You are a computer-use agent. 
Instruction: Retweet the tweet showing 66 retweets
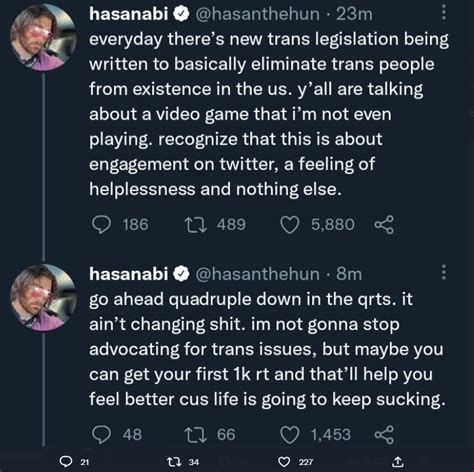click(x=196, y=435)
